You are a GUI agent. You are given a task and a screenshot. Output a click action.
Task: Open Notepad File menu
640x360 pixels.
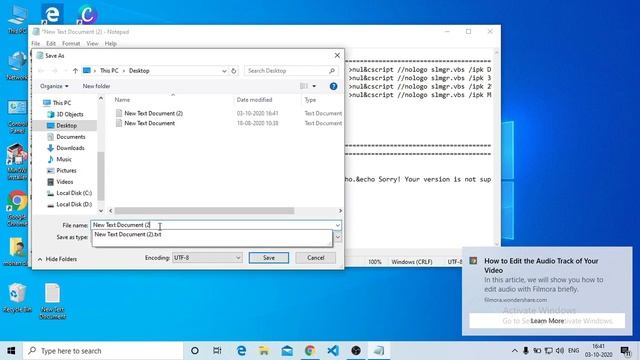[36, 43]
